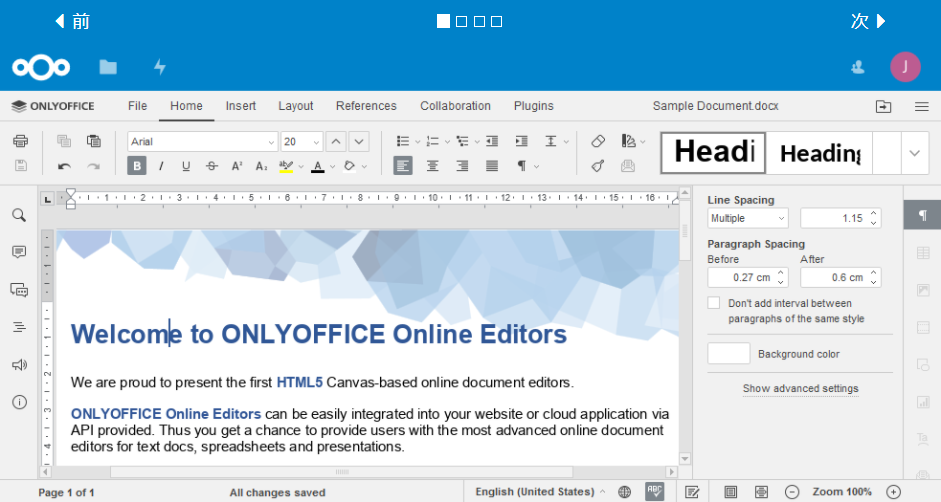941x502 pixels.
Task: Open the user avatar J menu
Action: pyautogui.click(x=905, y=67)
